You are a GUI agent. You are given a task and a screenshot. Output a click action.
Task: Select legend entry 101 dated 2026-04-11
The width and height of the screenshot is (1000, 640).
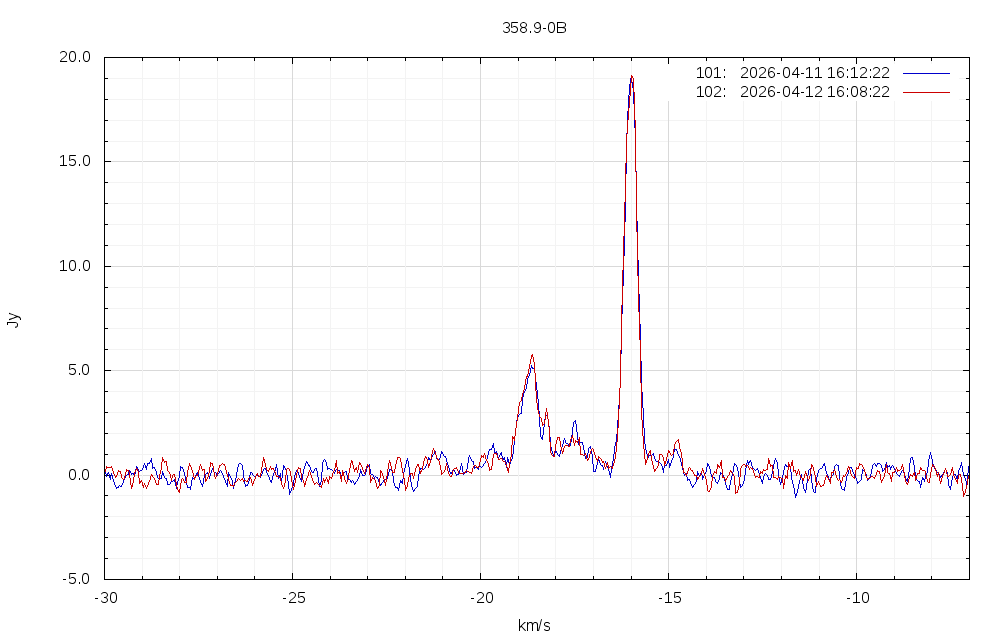pos(792,73)
